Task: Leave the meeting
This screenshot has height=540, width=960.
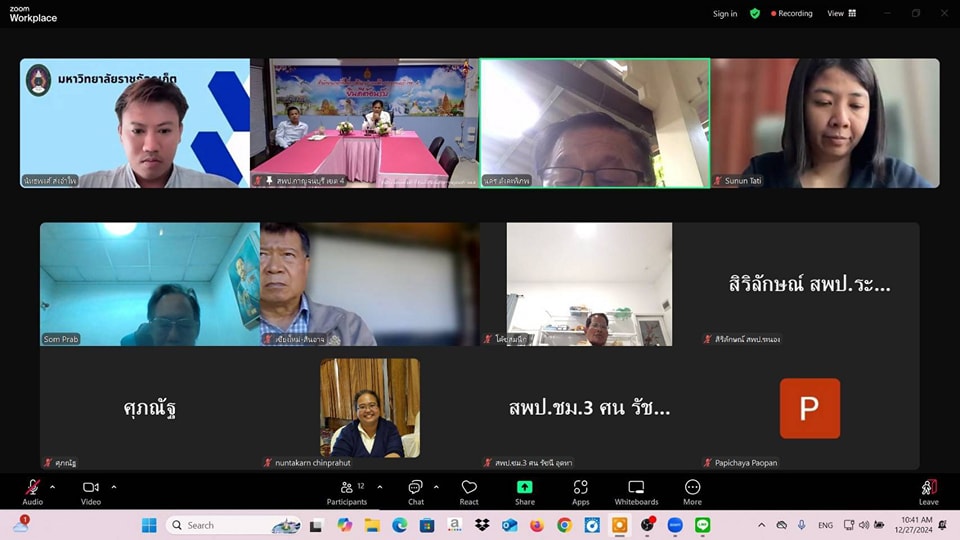Action: point(929,492)
